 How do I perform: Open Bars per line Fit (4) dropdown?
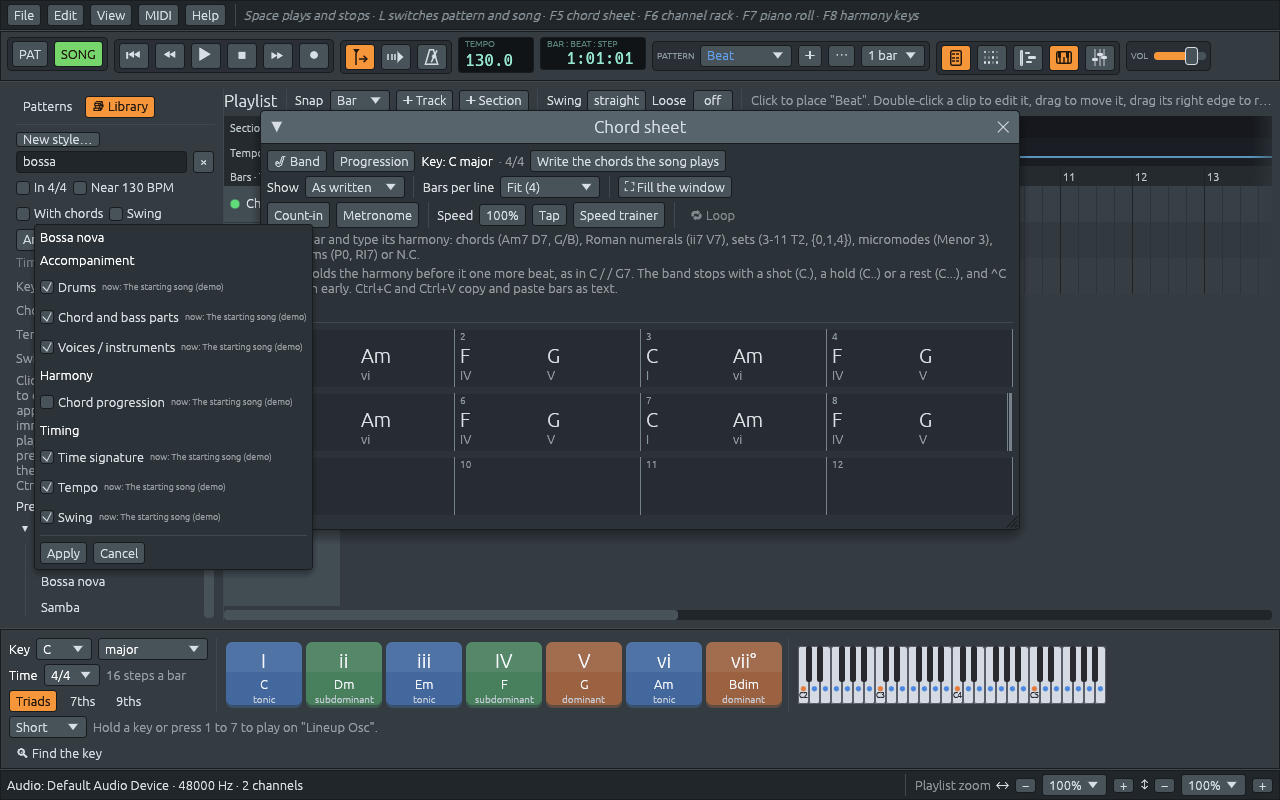click(549, 187)
